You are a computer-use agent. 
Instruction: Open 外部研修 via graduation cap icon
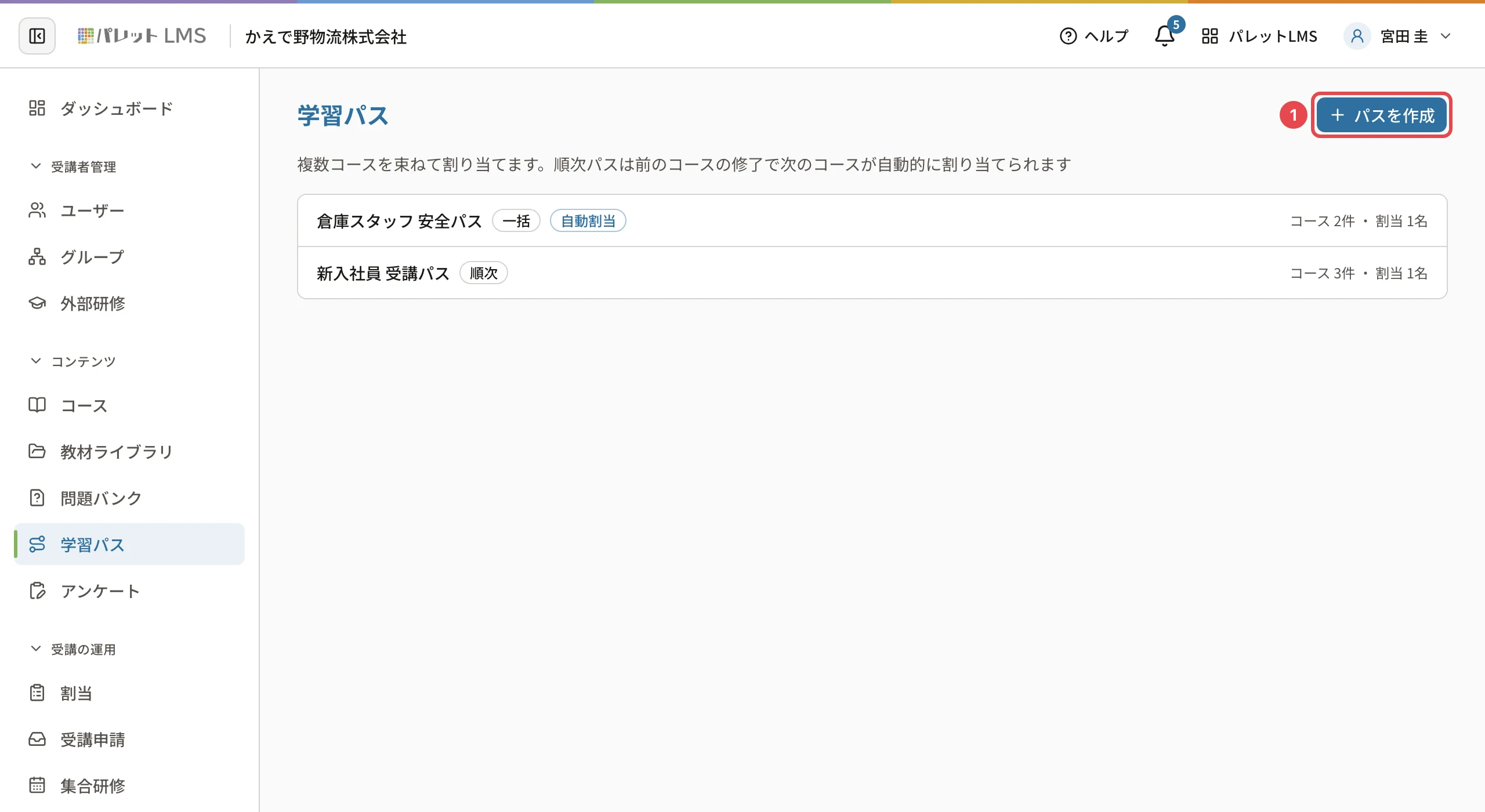click(x=37, y=303)
